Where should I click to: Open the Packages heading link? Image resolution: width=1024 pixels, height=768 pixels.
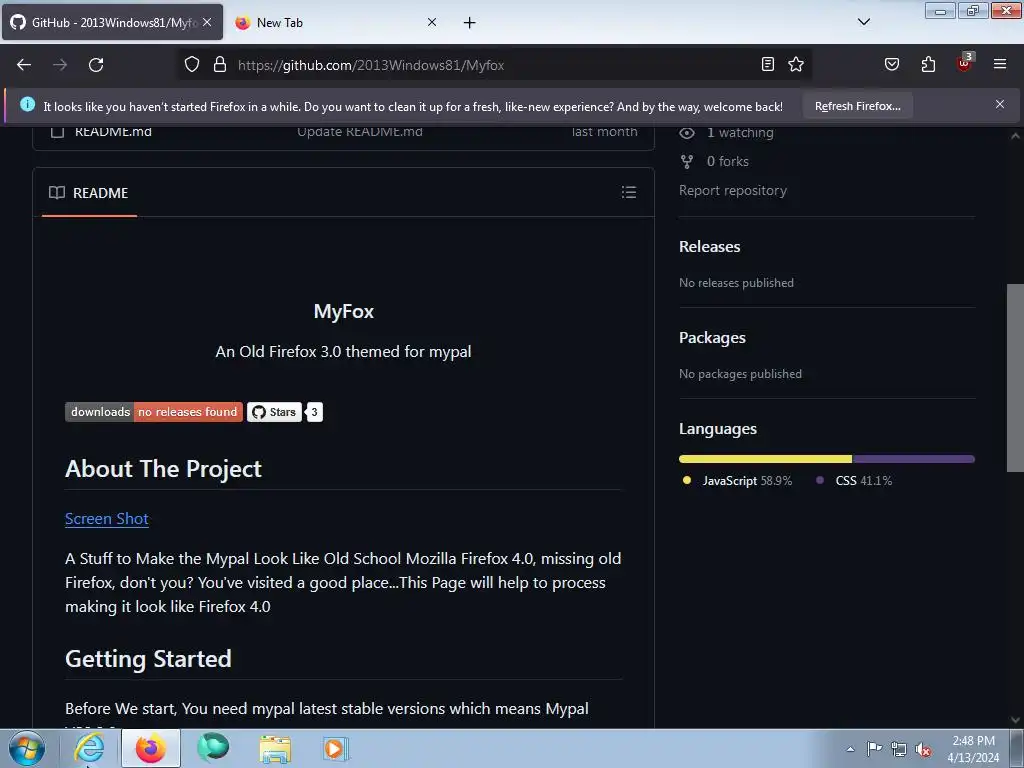coord(712,338)
